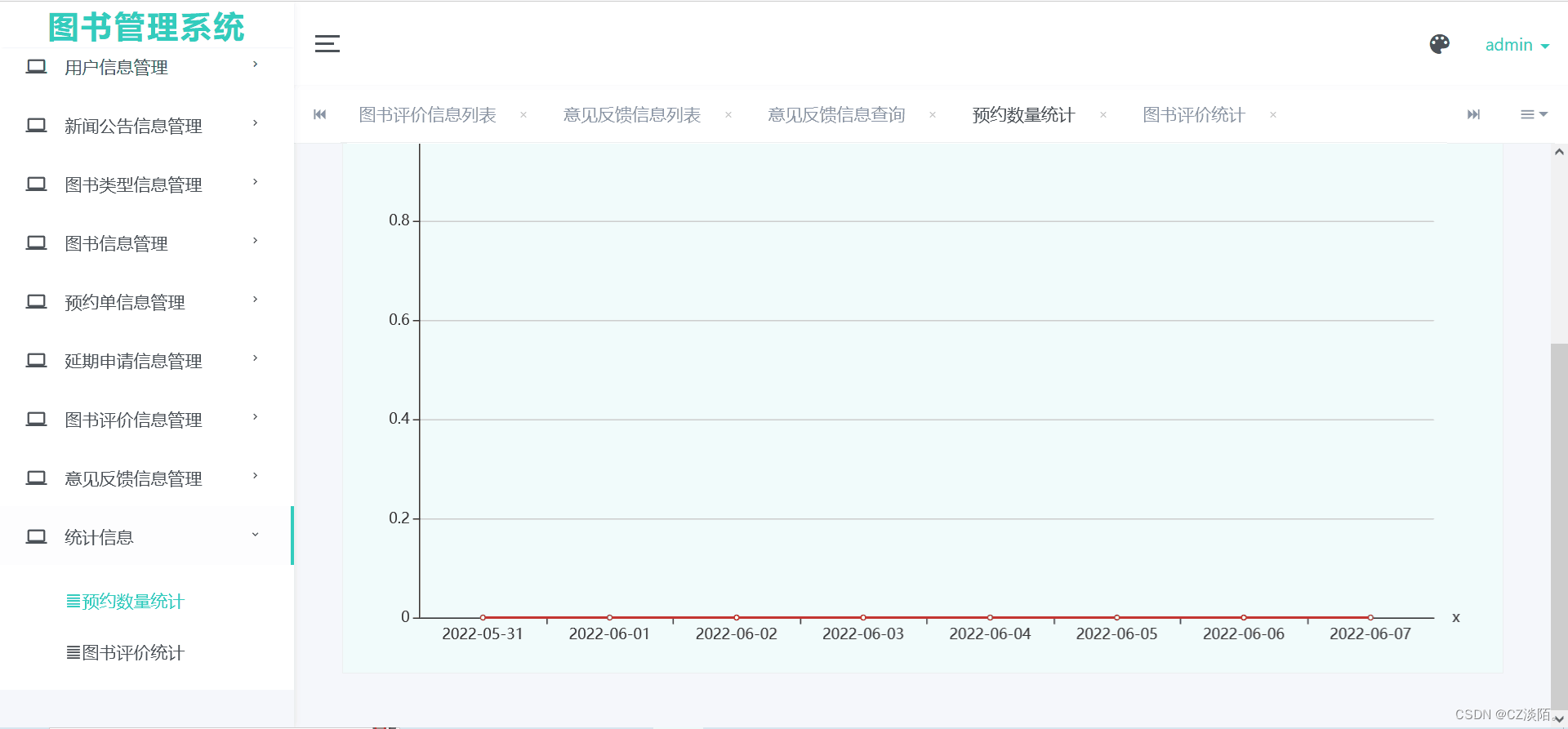Expand chevron of 新闻公告信息管理
1568x729 pixels.
click(256, 122)
